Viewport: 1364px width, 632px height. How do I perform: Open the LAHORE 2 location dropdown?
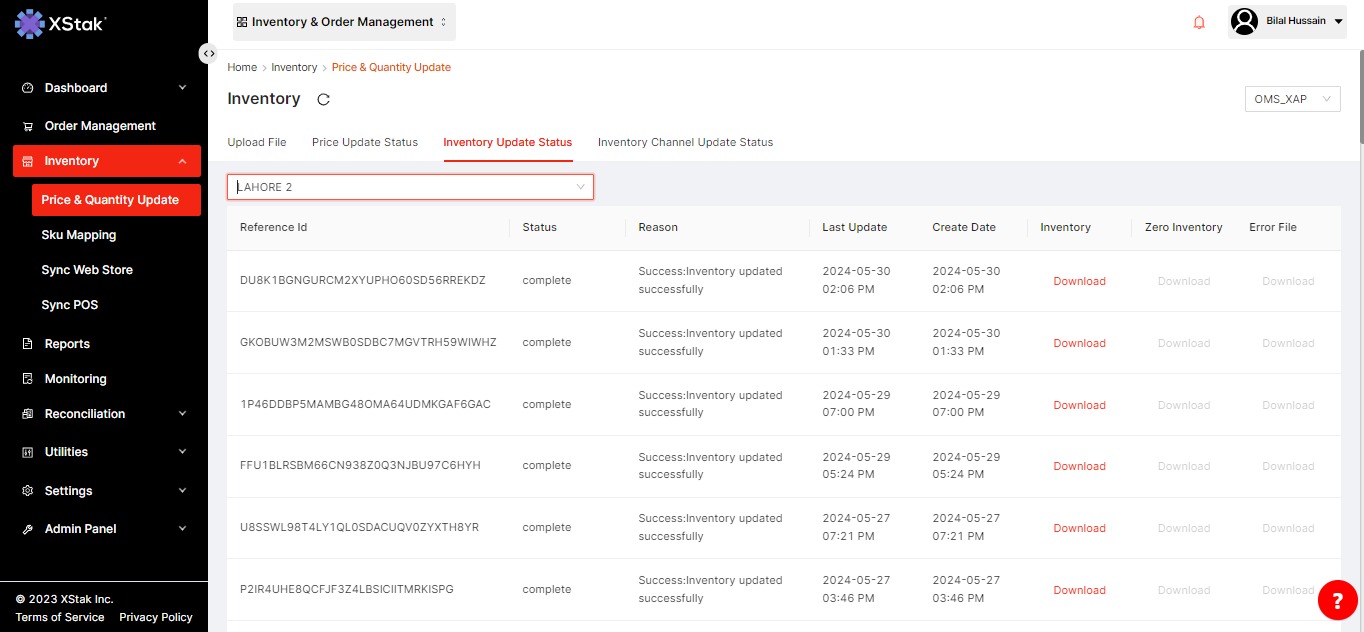(410, 187)
